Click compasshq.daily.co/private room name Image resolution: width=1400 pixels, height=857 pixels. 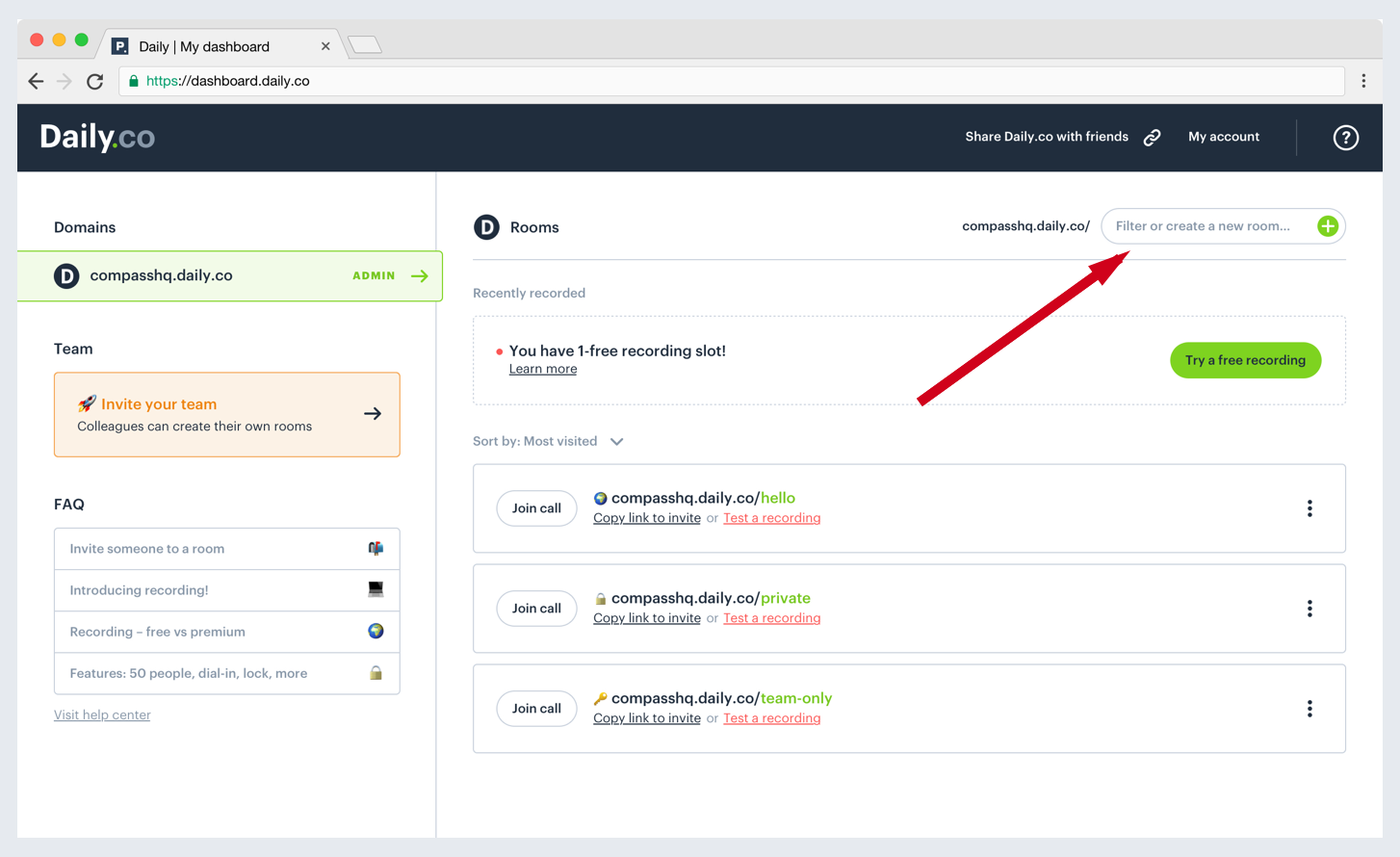[x=711, y=598]
